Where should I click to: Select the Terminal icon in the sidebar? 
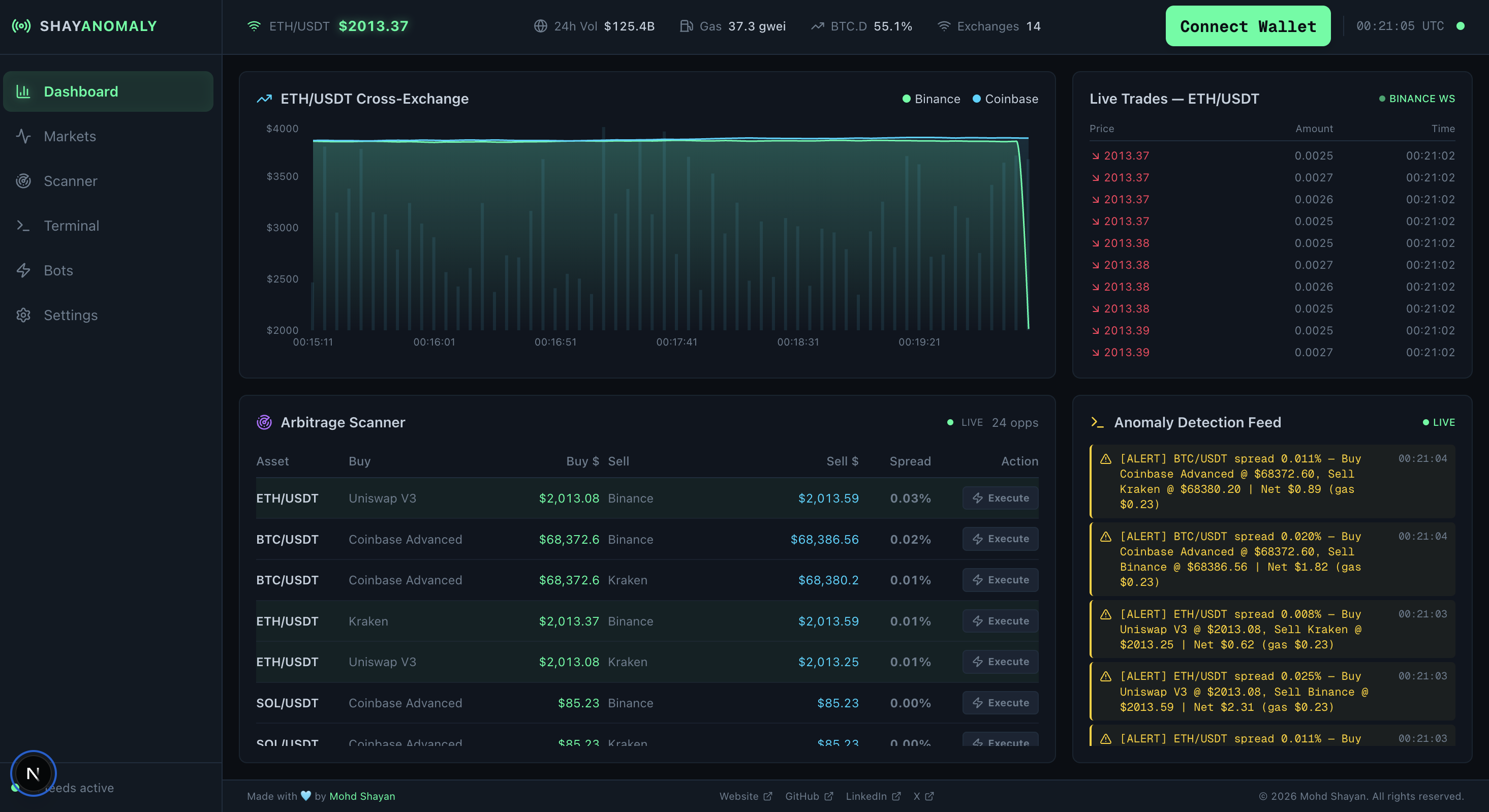(x=24, y=226)
